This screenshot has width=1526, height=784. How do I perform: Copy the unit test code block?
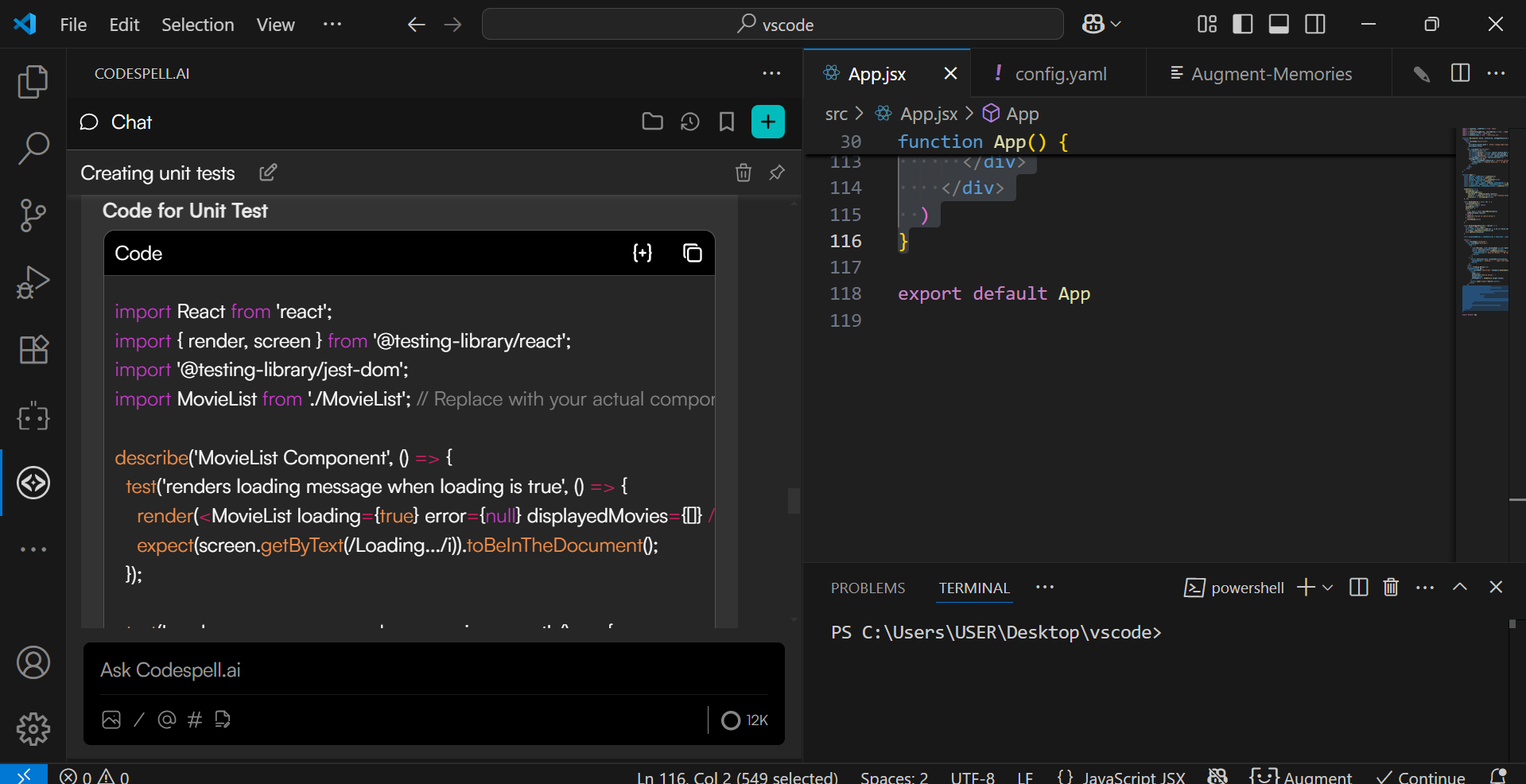pyautogui.click(x=692, y=253)
